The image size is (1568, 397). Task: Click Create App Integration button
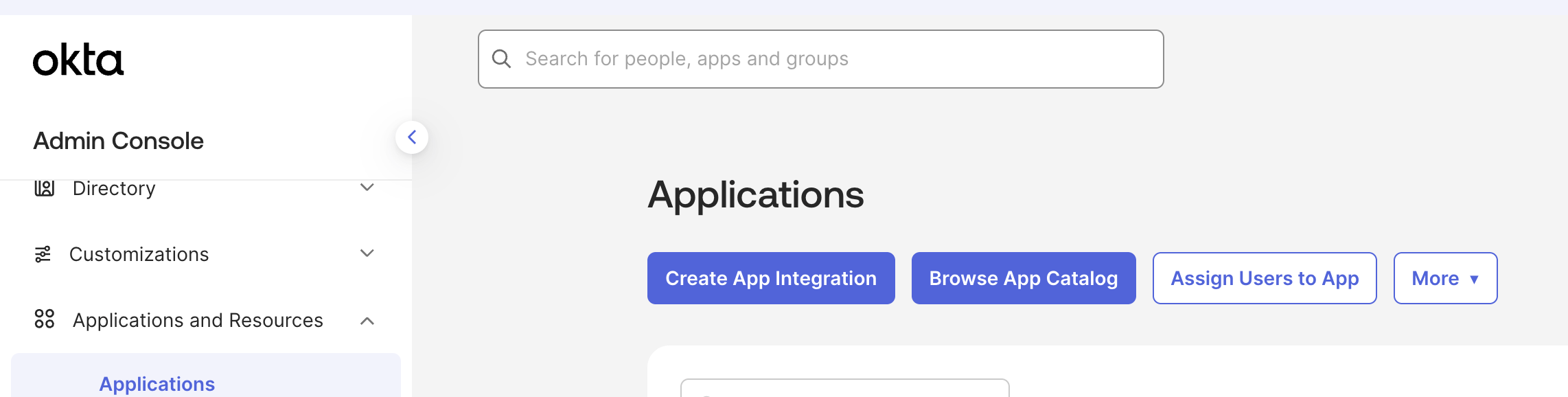coord(771,278)
